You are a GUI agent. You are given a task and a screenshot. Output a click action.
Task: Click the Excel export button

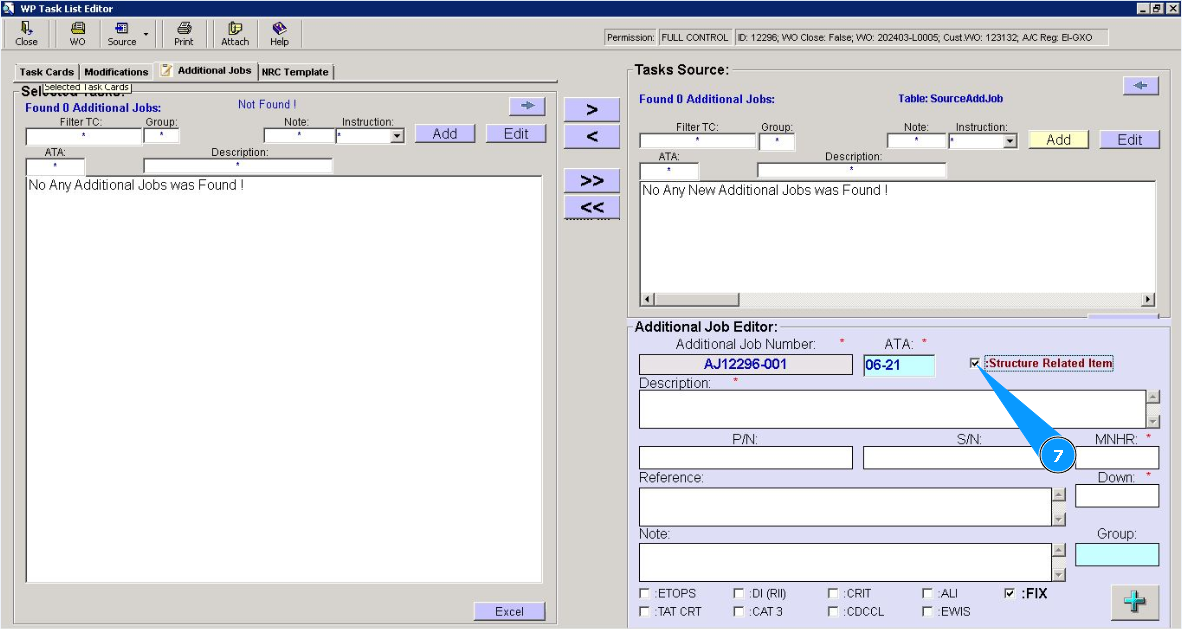pyautogui.click(x=509, y=612)
